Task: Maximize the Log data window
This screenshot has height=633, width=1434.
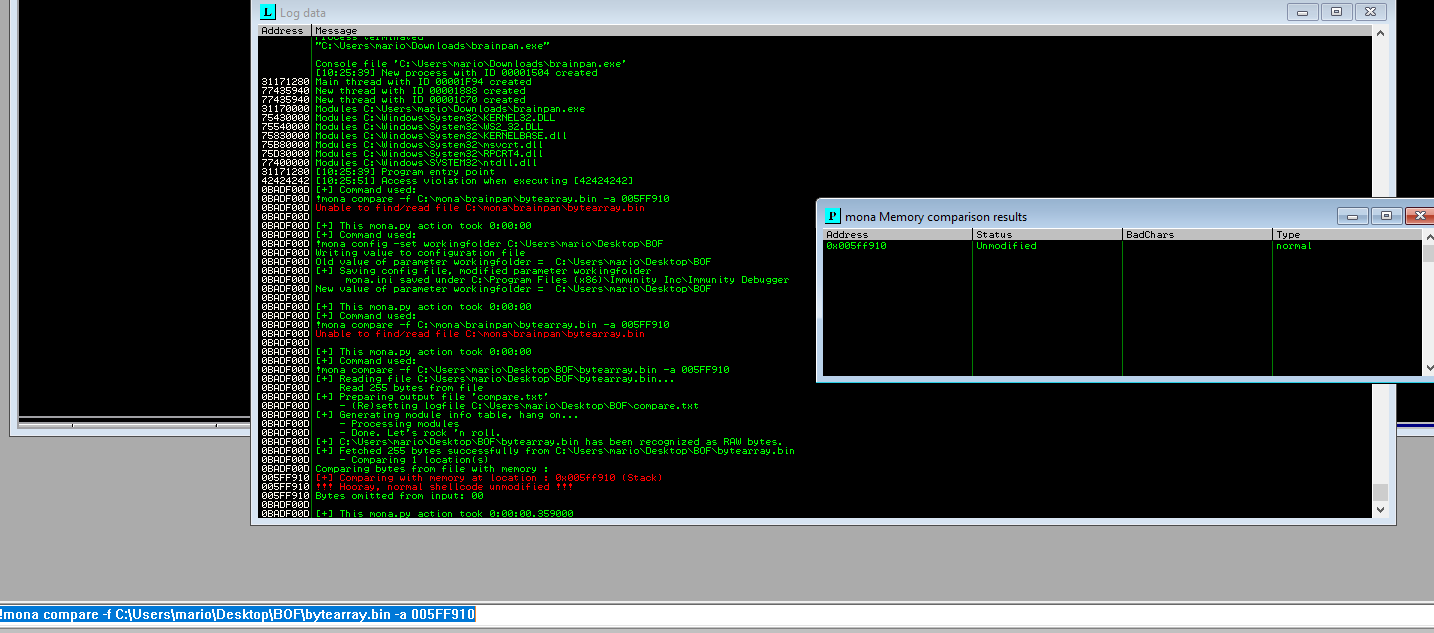Action: [x=1336, y=12]
